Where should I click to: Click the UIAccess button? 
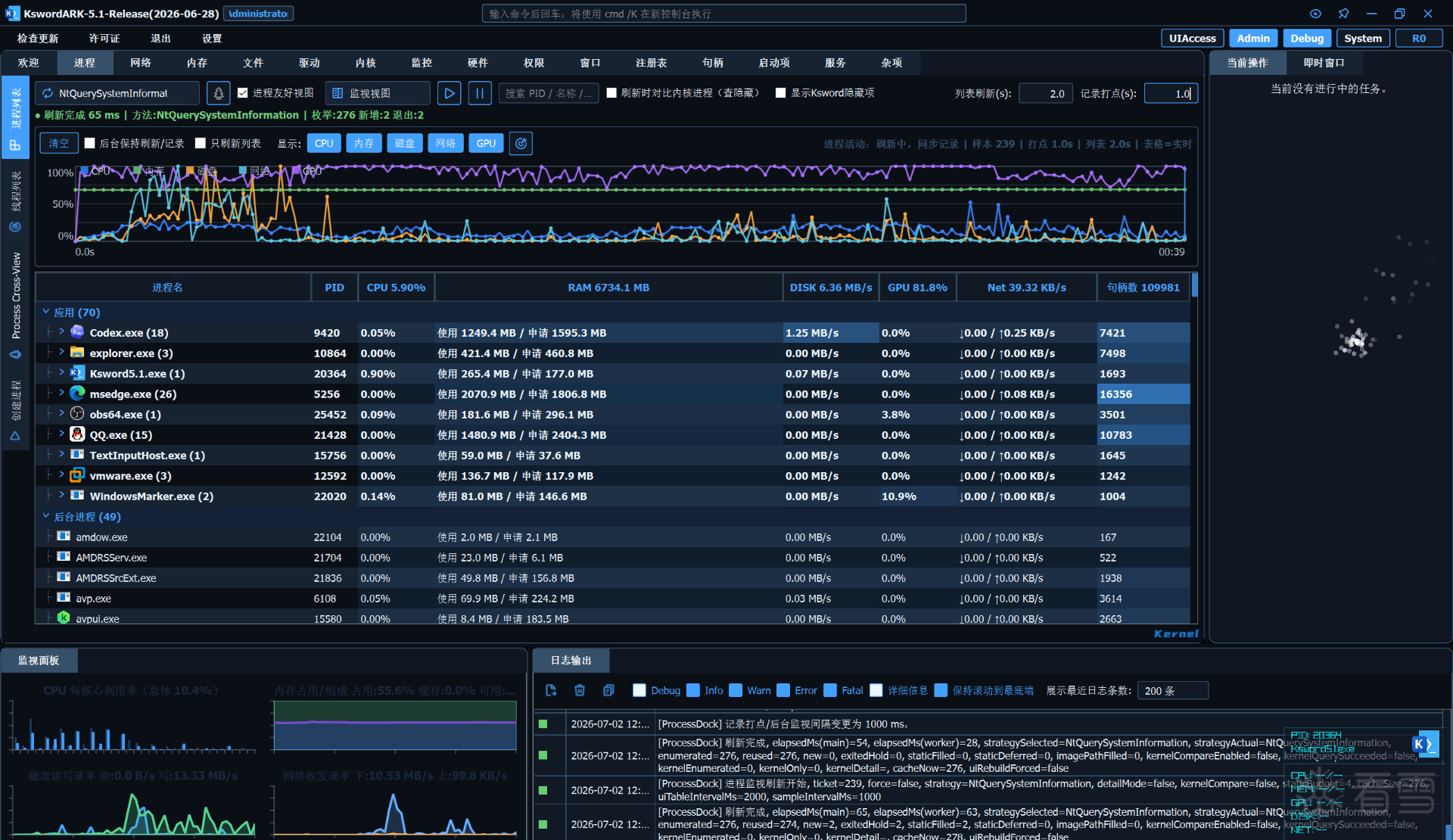tap(1192, 39)
